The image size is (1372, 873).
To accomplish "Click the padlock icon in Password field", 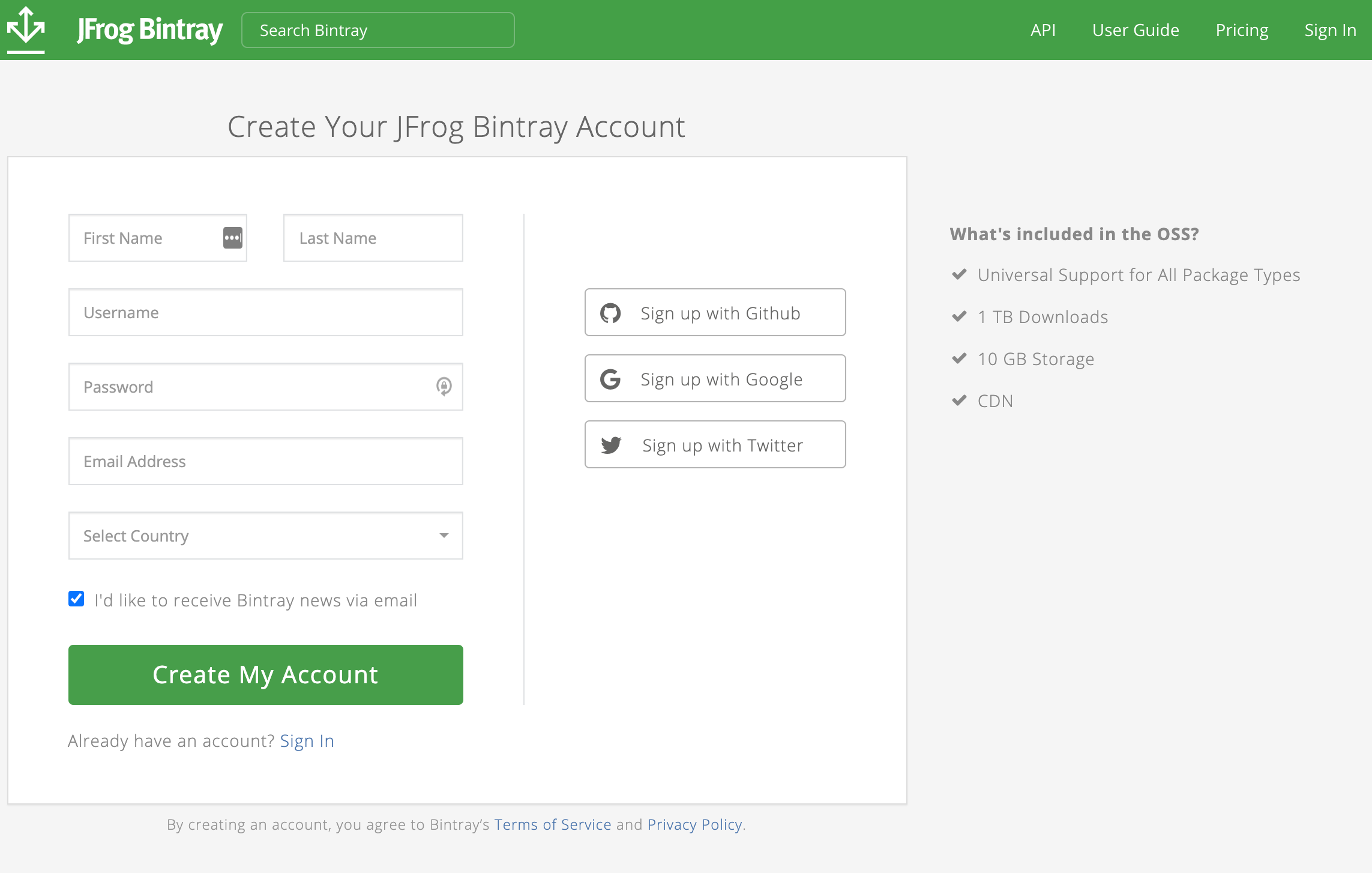I will tap(444, 387).
